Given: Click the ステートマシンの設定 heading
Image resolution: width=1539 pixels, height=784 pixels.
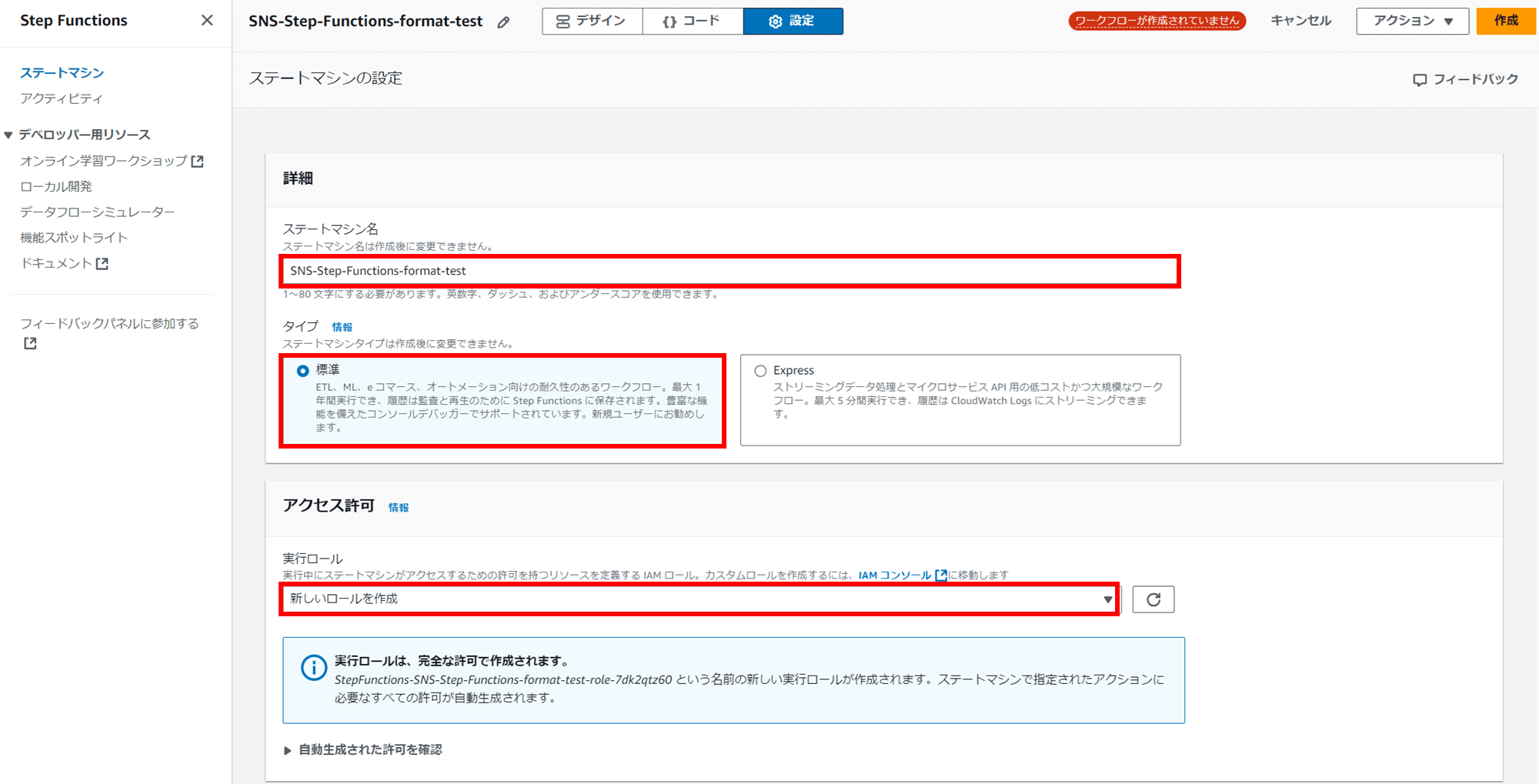Looking at the screenshot, I should coord(325,78).
